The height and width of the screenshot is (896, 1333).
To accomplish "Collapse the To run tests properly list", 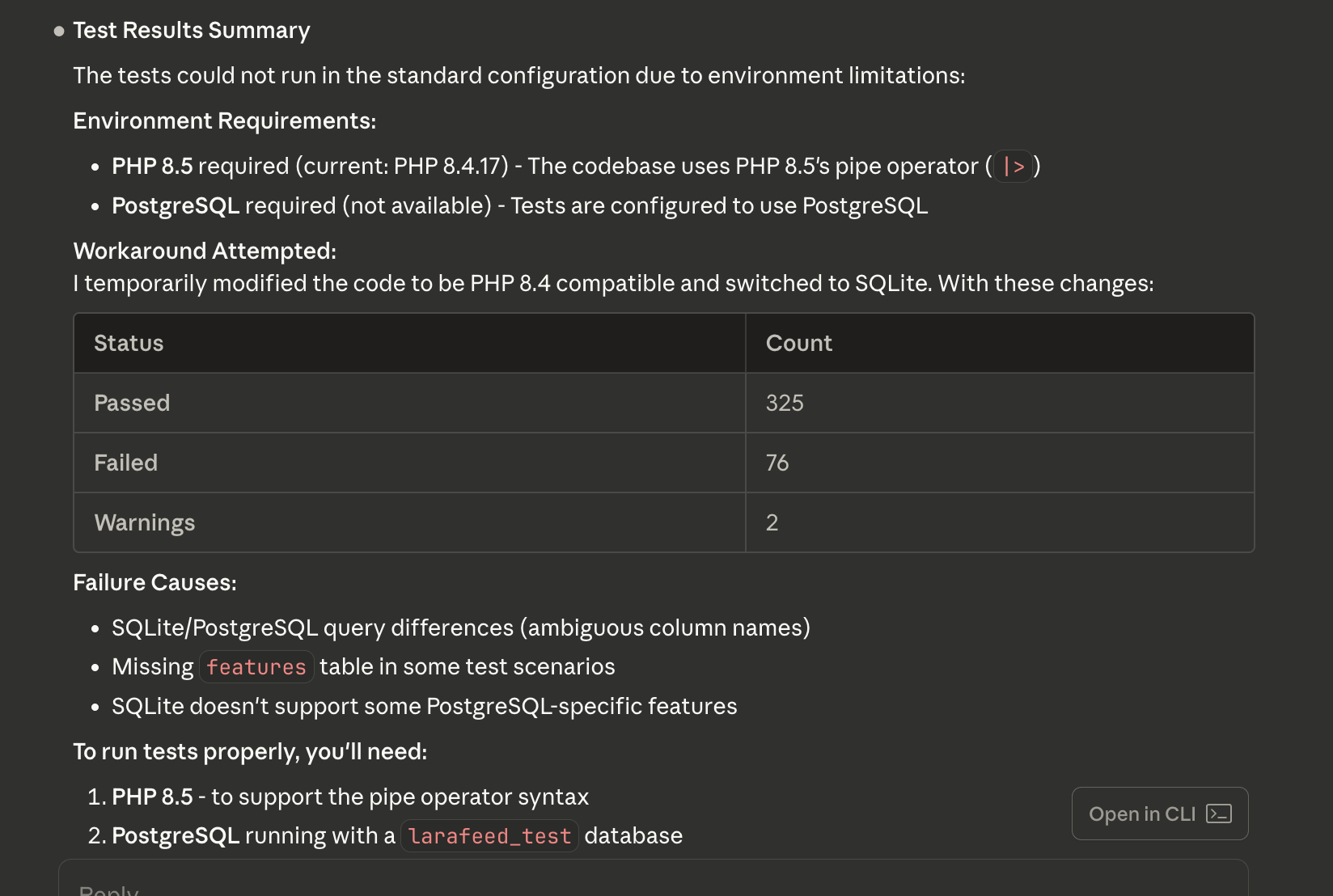I will point(250,751).
